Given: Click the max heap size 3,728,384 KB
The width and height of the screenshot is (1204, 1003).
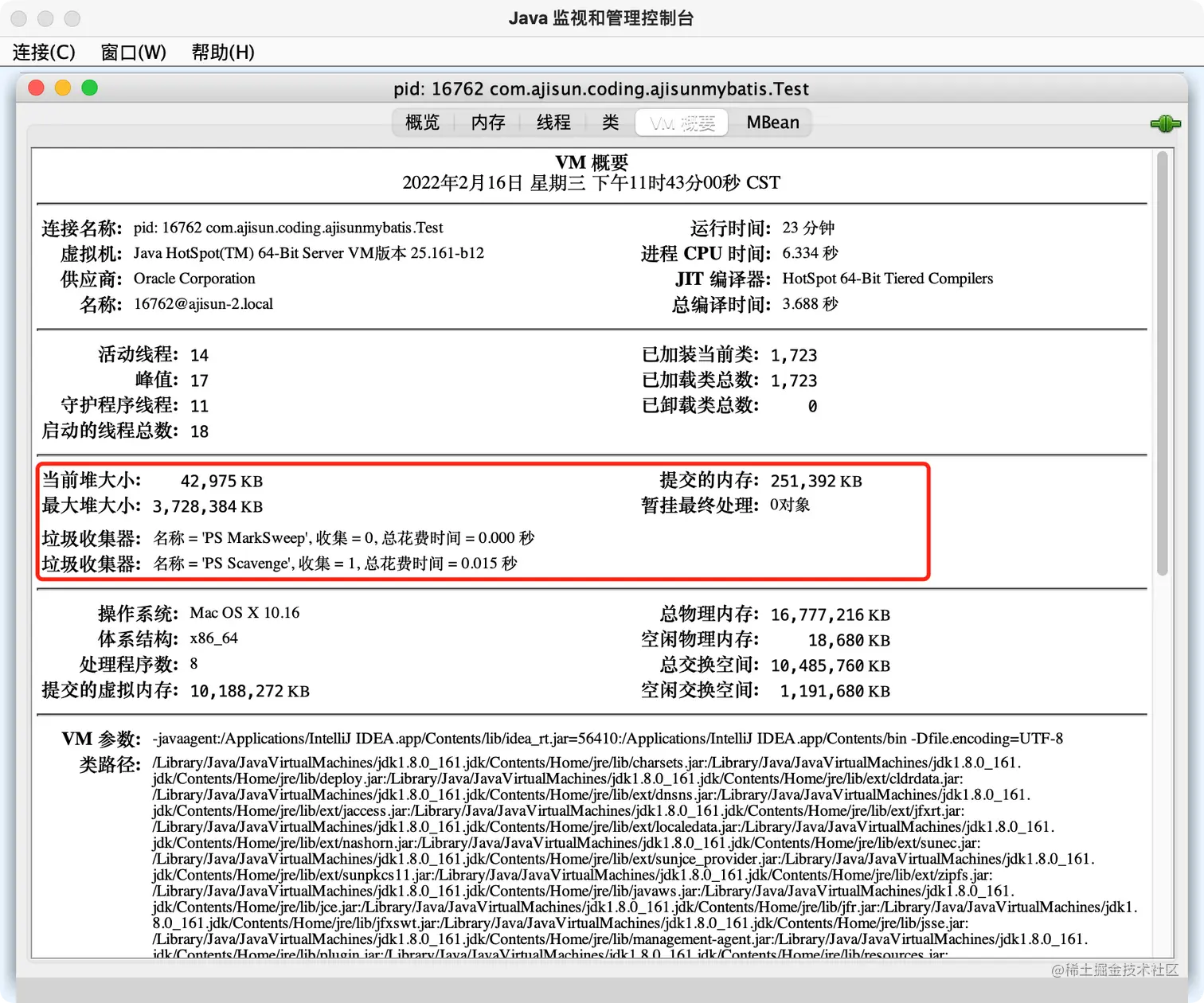Looking at the screenshot, I should [208, 506].
